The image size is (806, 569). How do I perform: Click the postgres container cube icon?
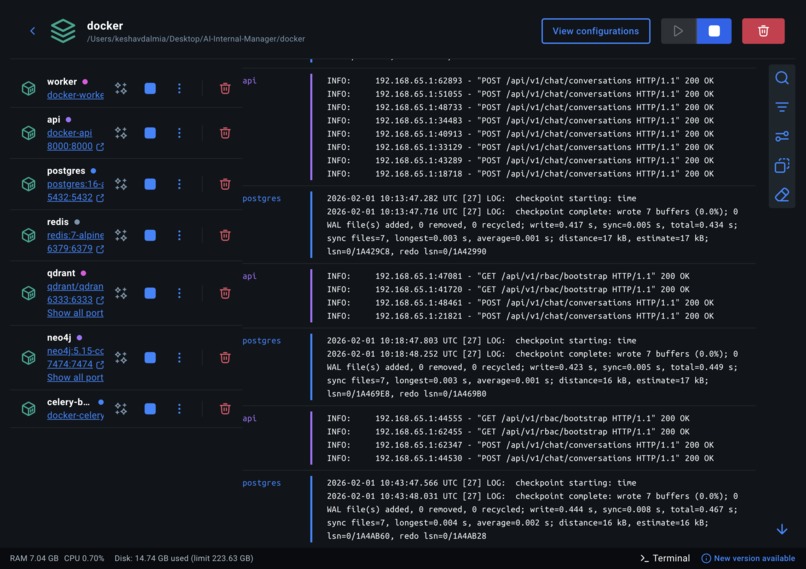coord(29,184)
